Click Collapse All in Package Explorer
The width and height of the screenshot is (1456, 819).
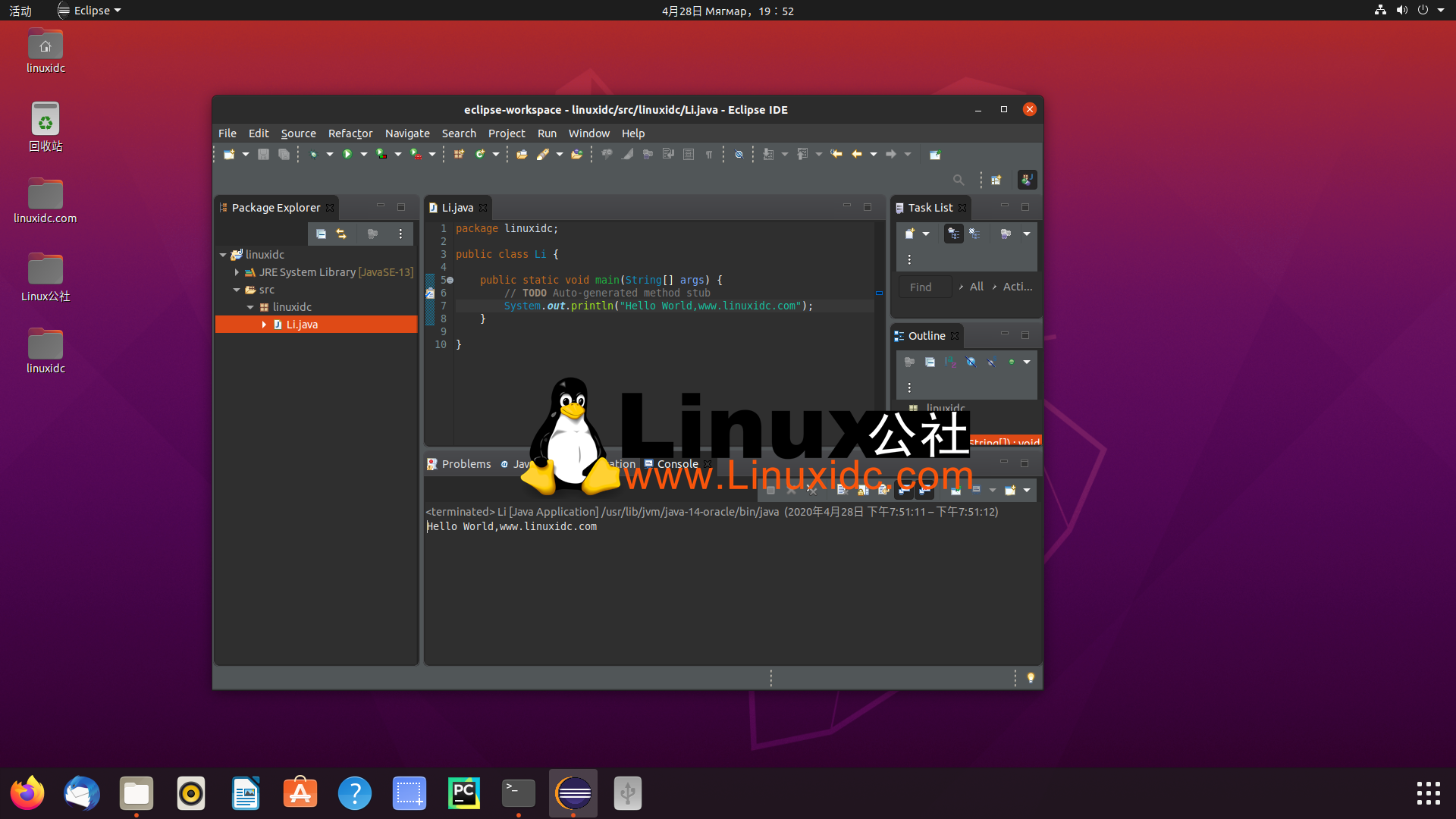coord(321,234)
